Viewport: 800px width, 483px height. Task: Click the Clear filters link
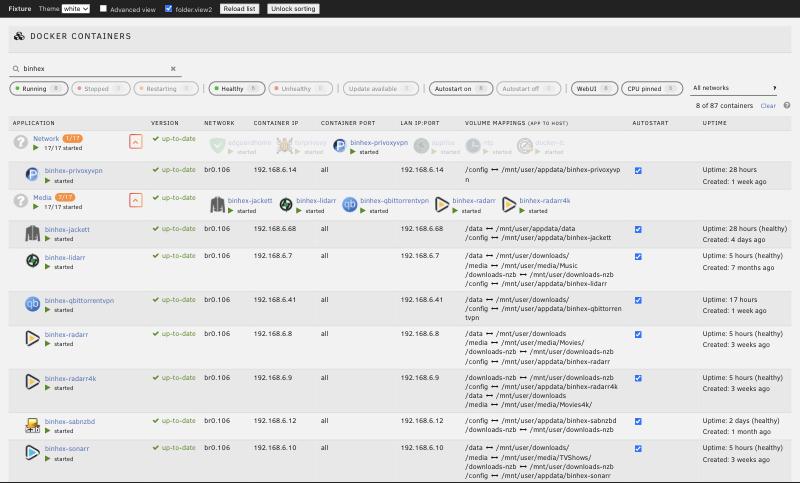coord(768,106)
